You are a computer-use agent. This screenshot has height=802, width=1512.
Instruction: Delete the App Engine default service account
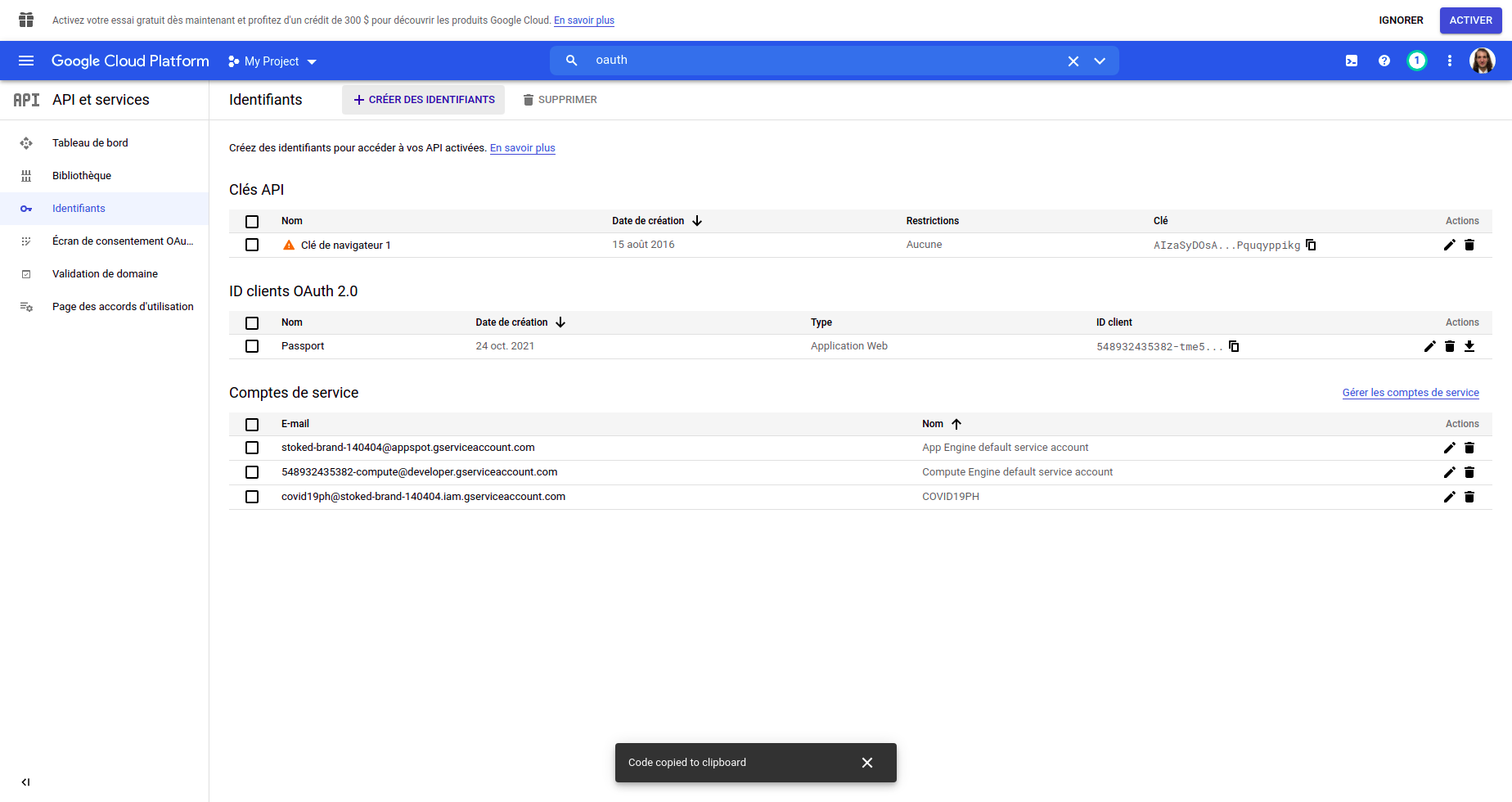point(1469,448)
